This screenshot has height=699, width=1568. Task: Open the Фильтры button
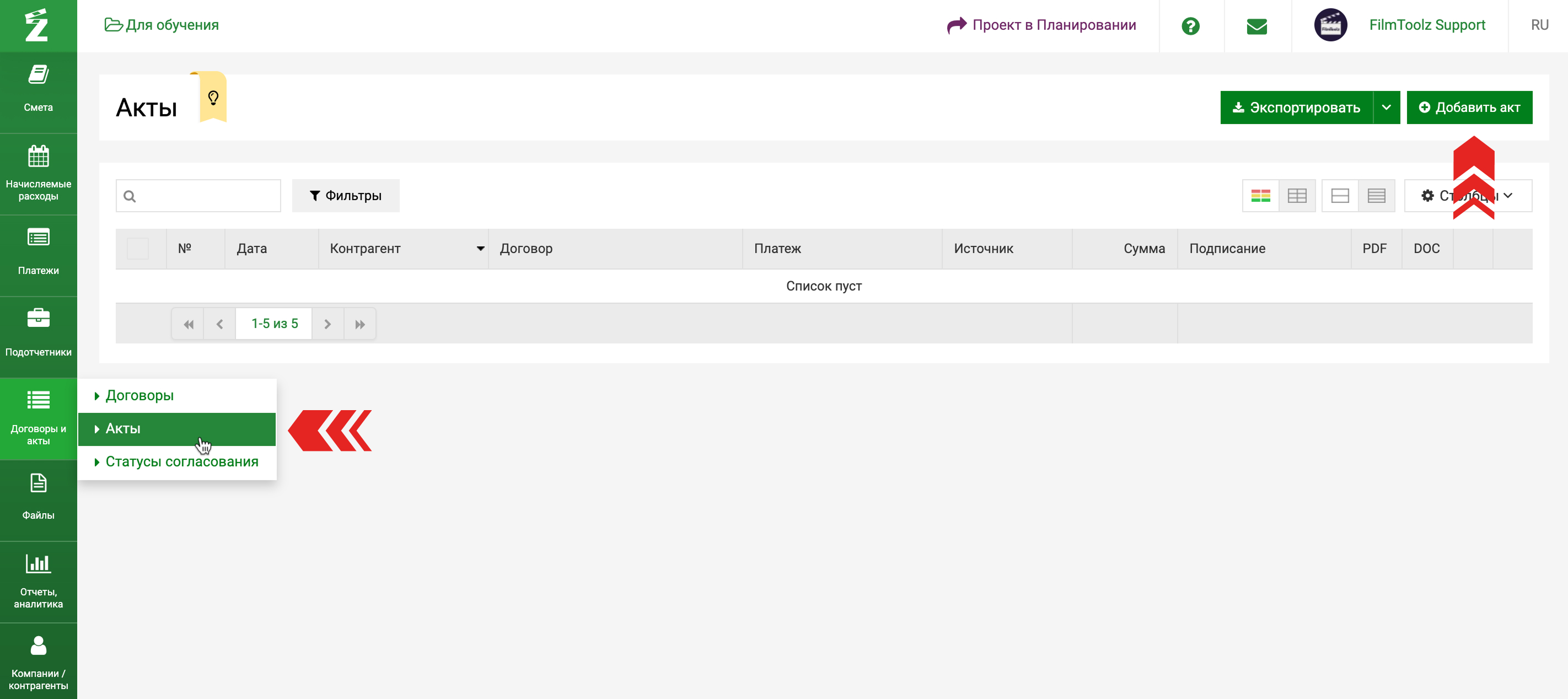(345, 196)
